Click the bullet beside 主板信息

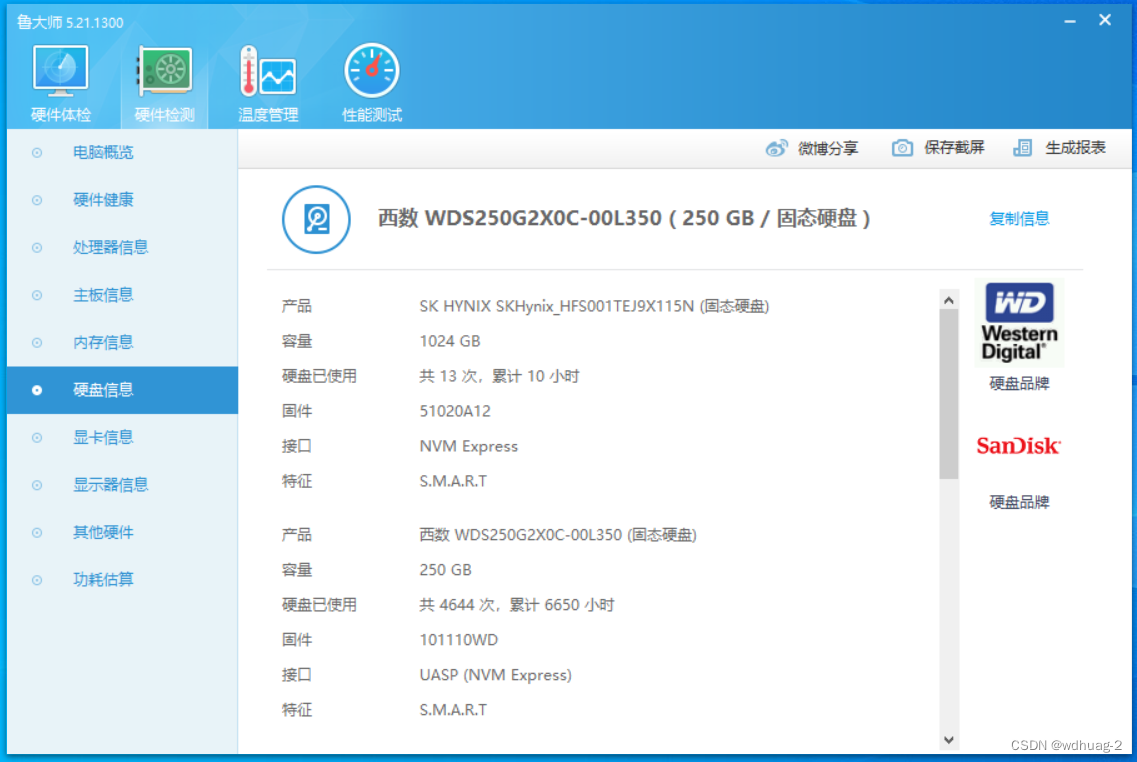click(x=37, y=295)
